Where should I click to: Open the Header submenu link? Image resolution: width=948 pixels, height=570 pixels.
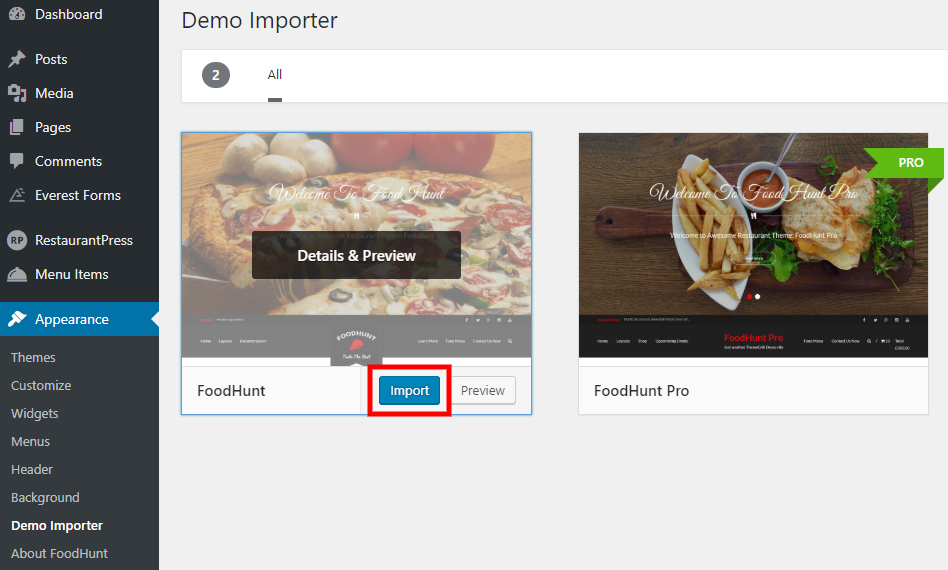pos(31,469)
